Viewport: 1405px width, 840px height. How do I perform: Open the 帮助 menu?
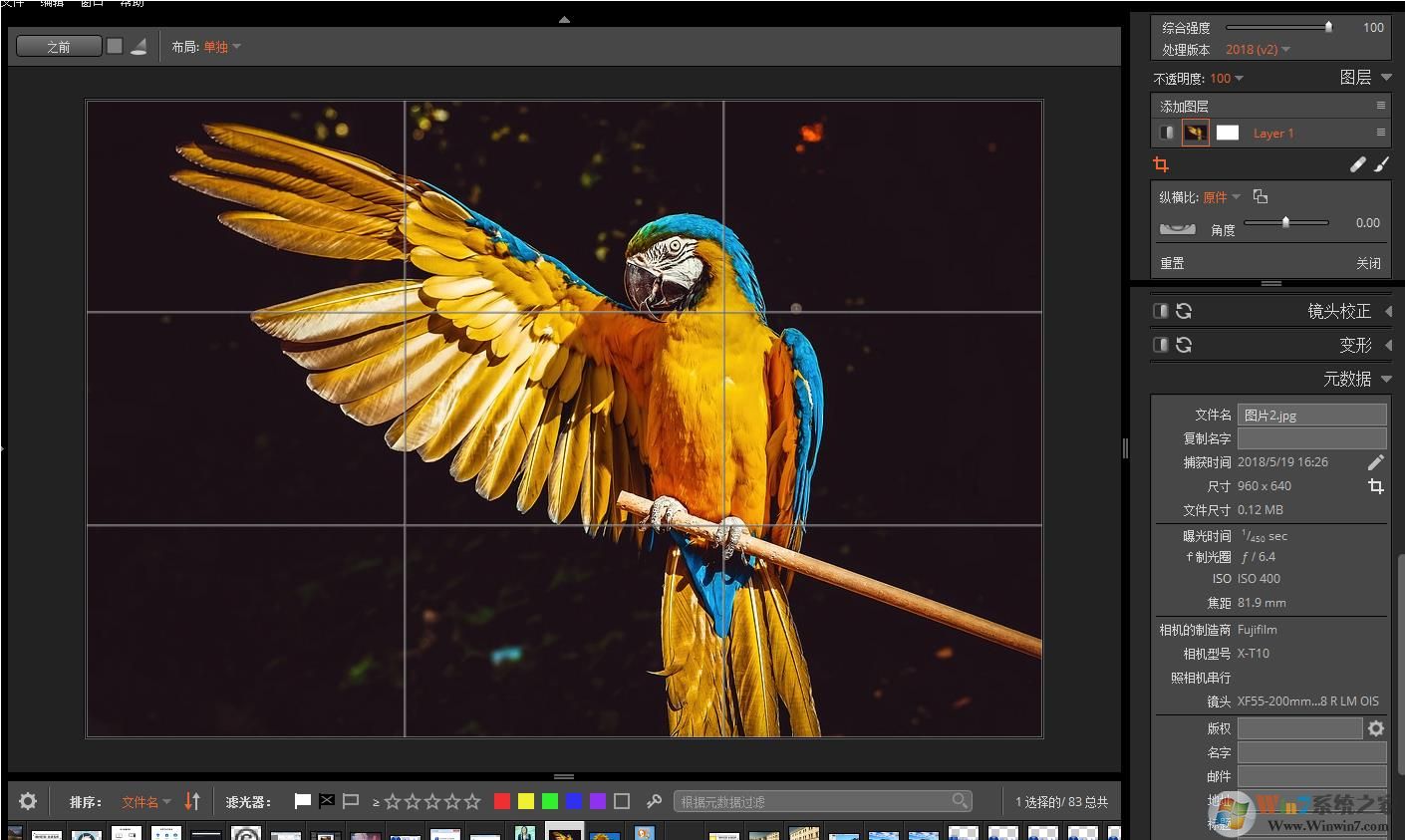tap(132, 4)
